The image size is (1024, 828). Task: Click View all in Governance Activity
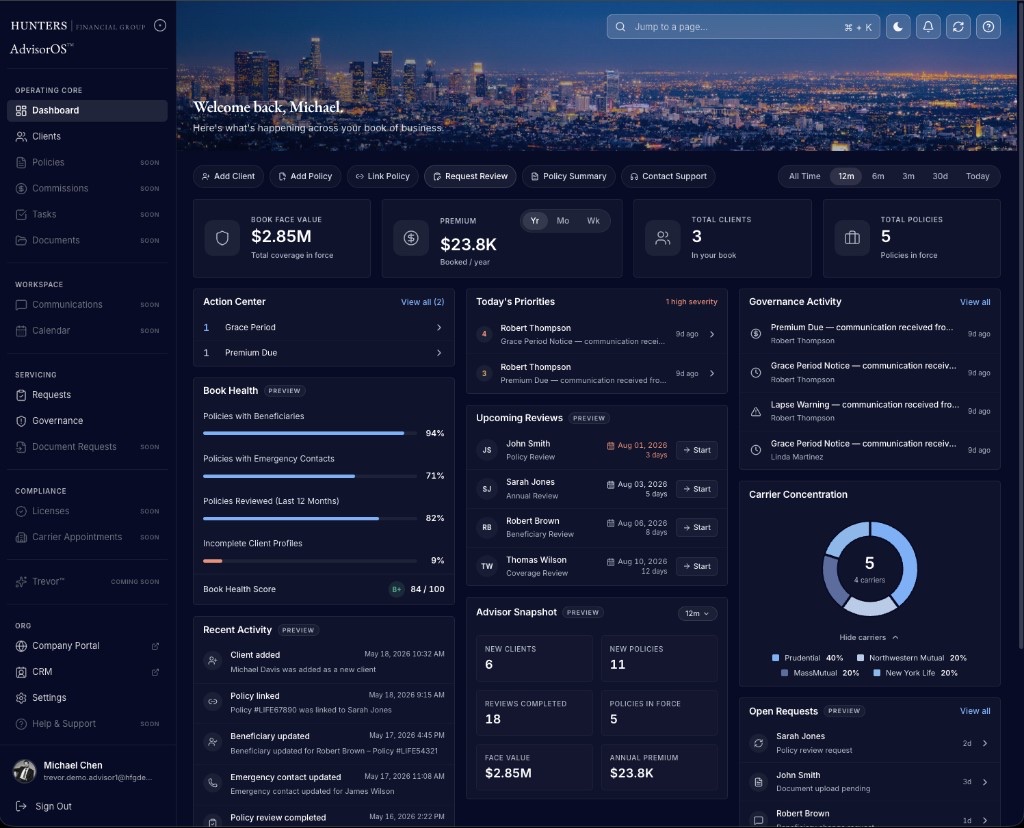click(974, 302)
